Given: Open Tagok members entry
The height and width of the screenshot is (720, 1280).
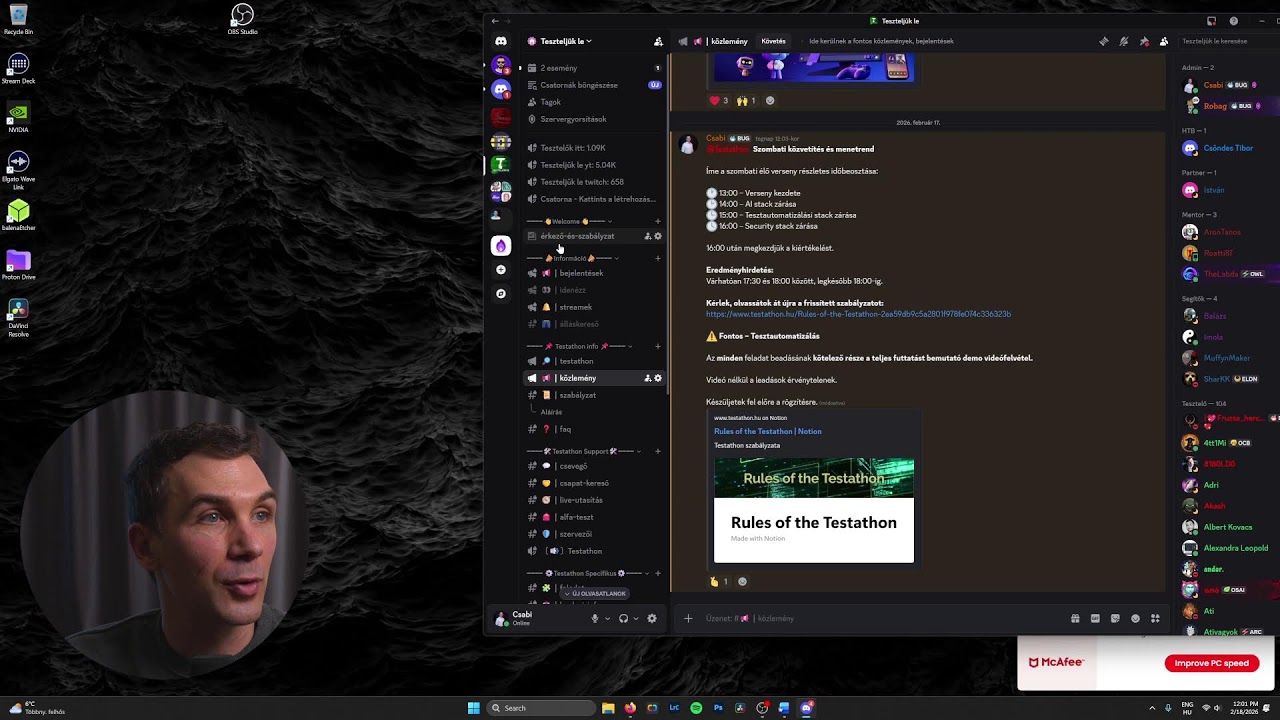Looking at the screenshot, I should pyautogui.click(x=594, y=102).
